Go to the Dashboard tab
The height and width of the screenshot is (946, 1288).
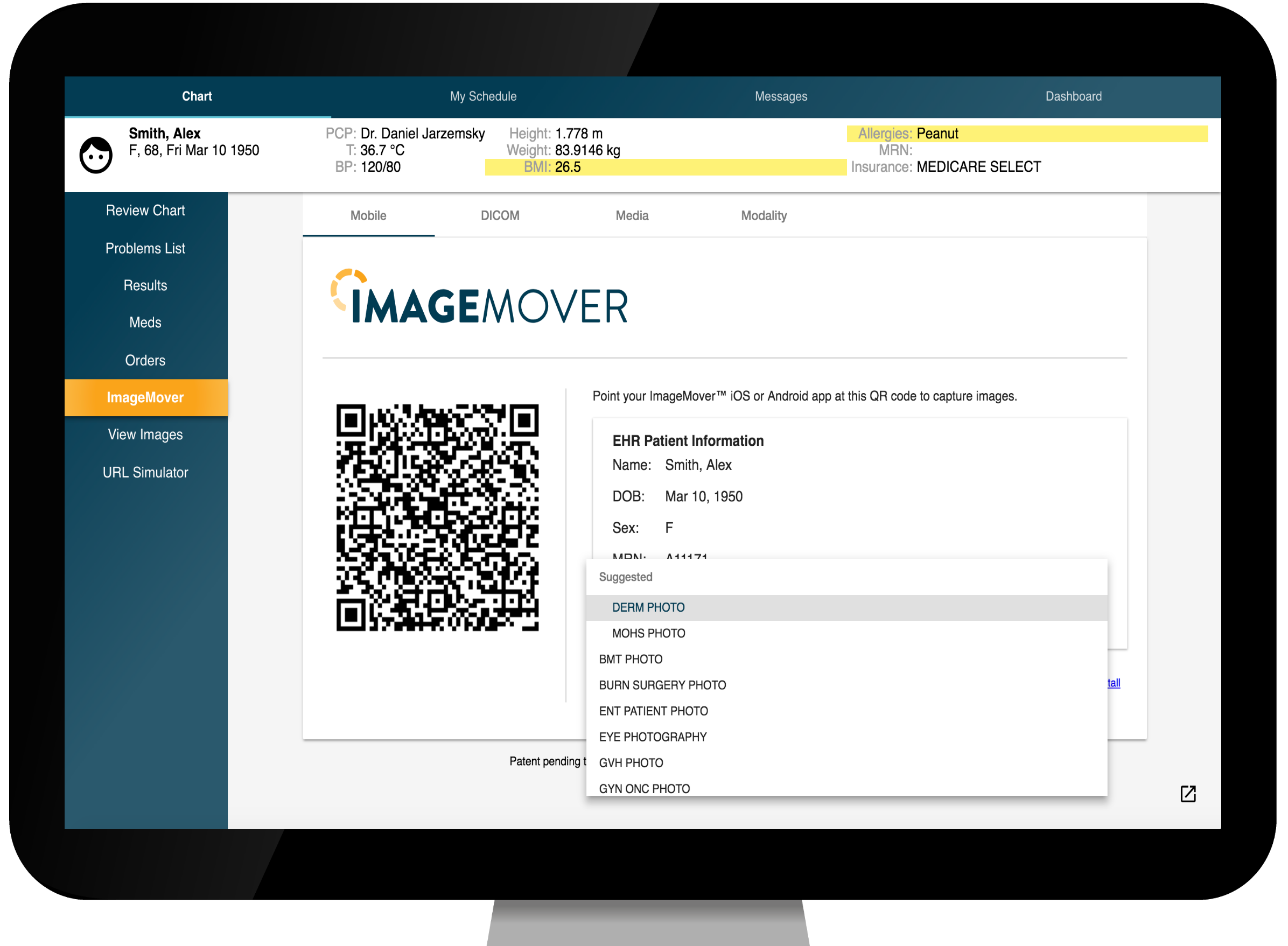pos(1073,96)
